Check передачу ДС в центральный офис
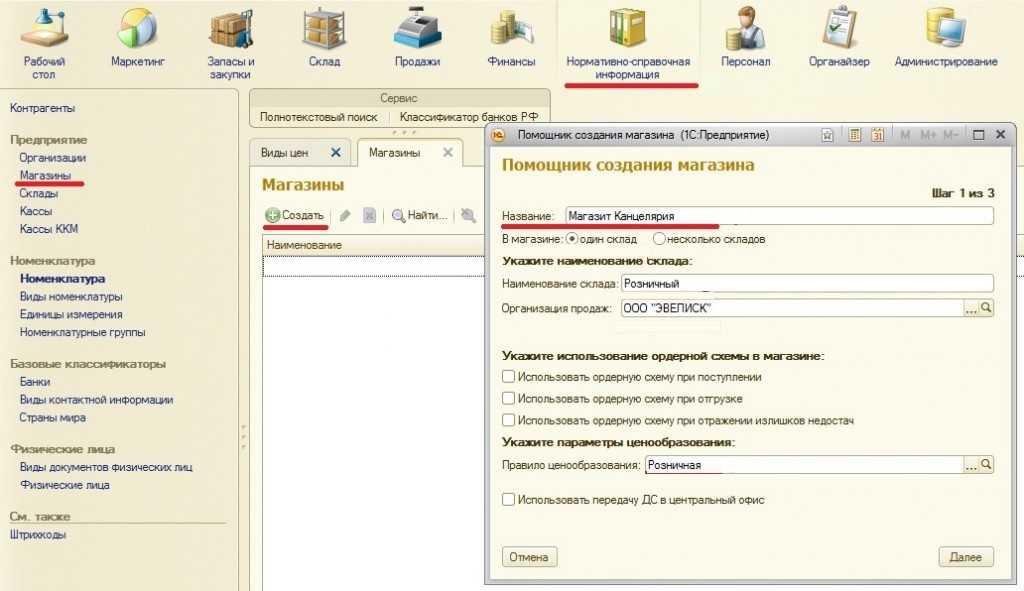The width and height of the screenshot is (1024, 591). click(509, 499)
